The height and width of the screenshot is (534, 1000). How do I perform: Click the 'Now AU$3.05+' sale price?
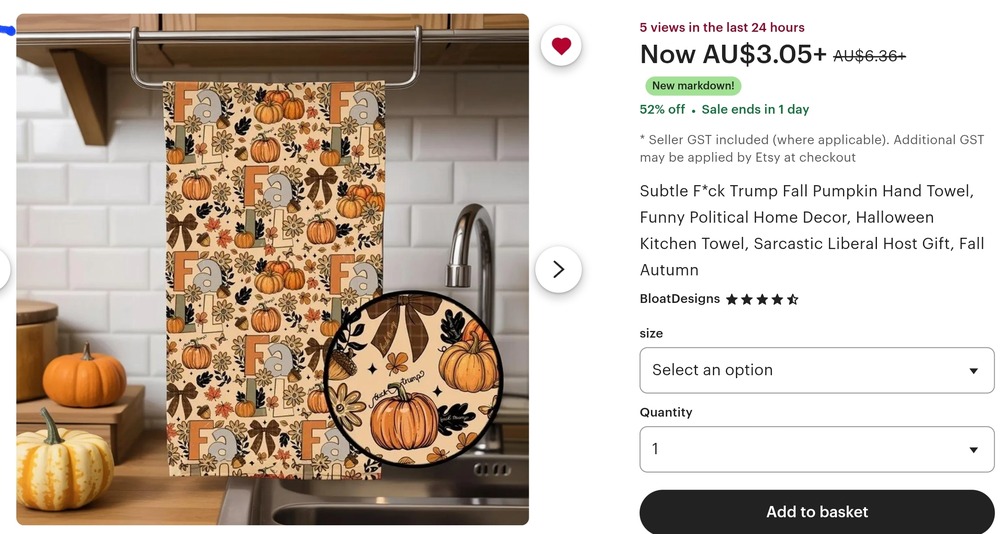pyautogui.click(x=733, y=54)
